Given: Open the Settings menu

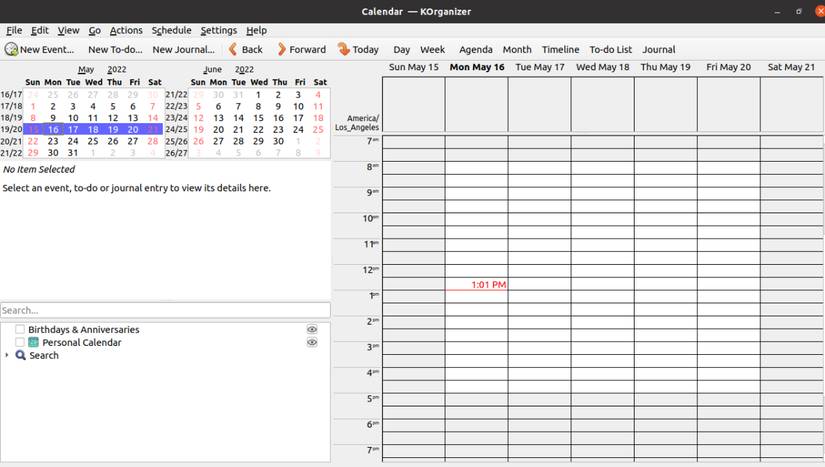Looking at the screenshot, I should (x=219, y=31).
